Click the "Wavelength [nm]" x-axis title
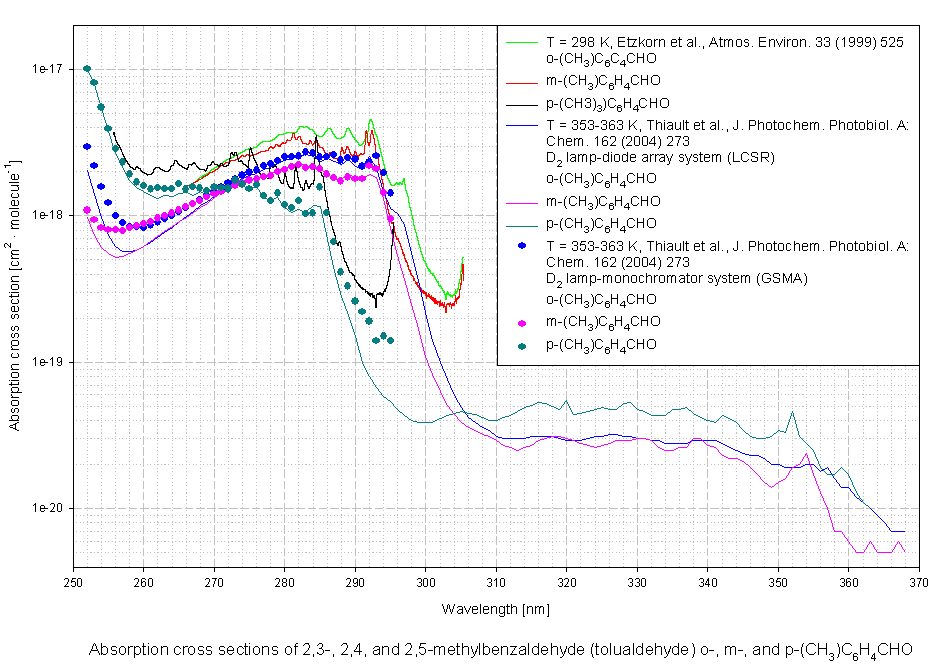944x668 pixels. (495, 608)
